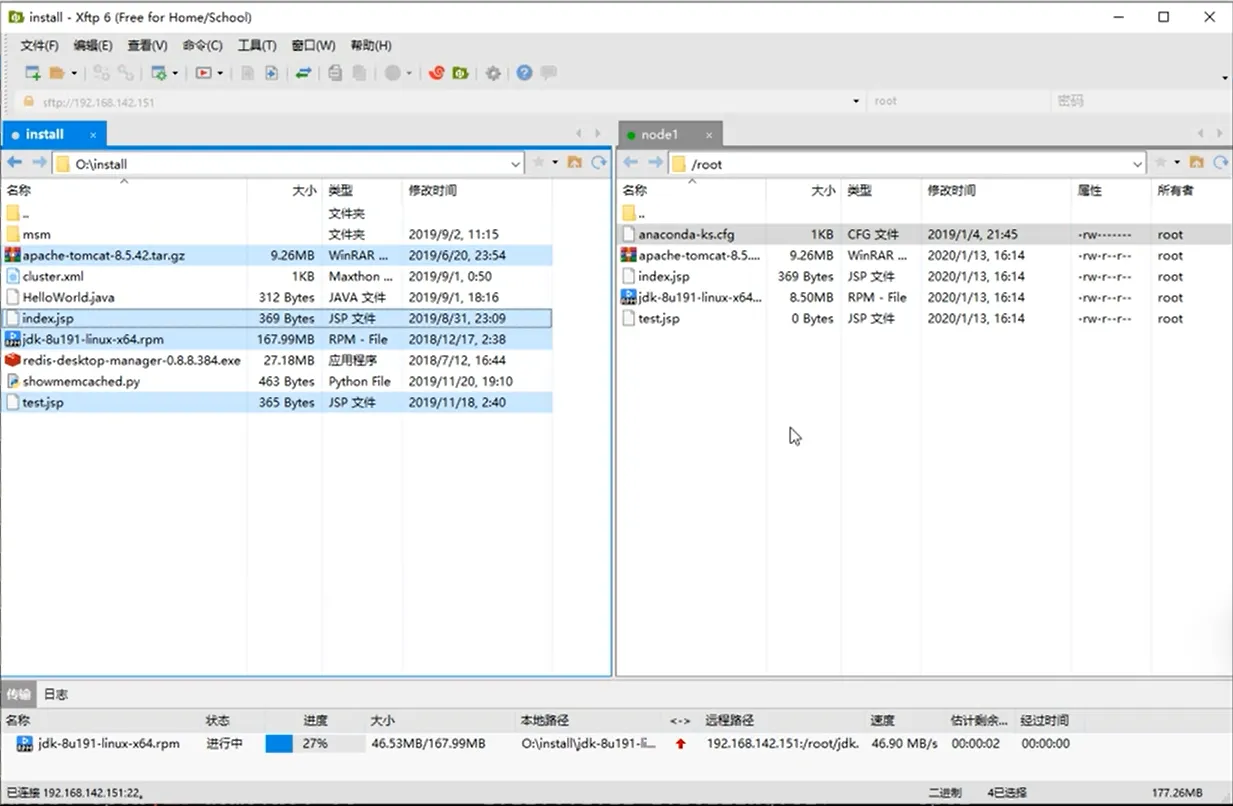Expand the O:\install path dropdown
The width and height of the screenshot is (1233, 806).
(516, 164)
